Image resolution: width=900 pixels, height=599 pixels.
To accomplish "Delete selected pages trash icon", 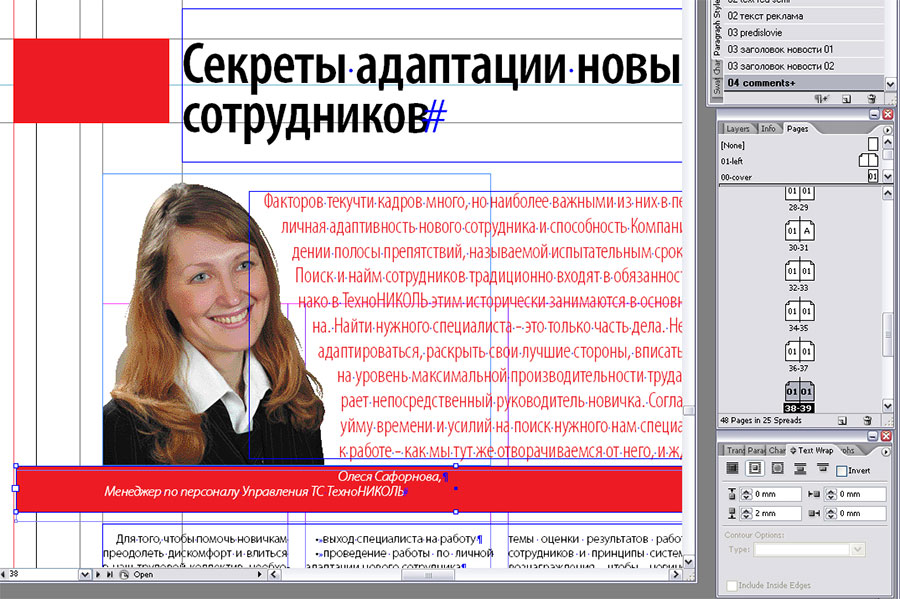I will (x=868, y=421).
